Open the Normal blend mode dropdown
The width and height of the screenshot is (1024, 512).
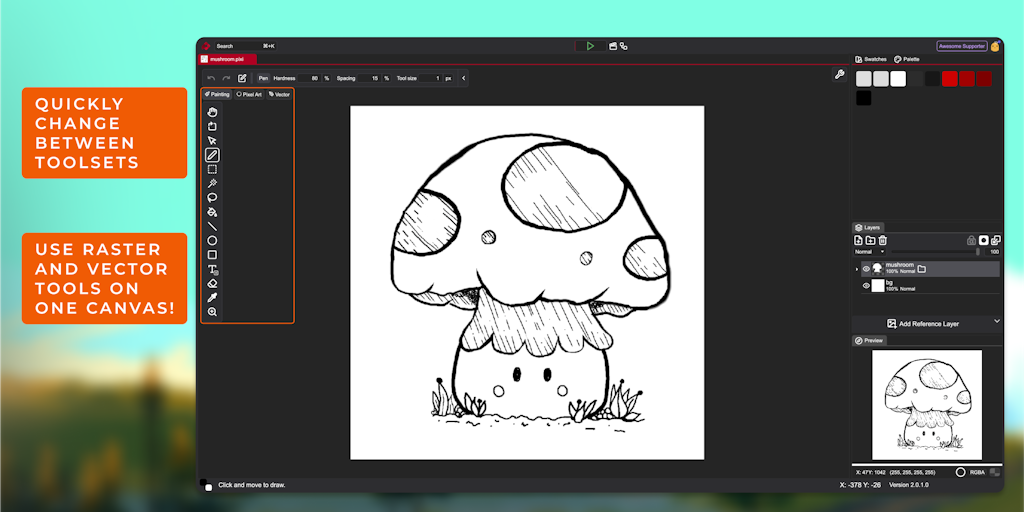tap(867, 252)
